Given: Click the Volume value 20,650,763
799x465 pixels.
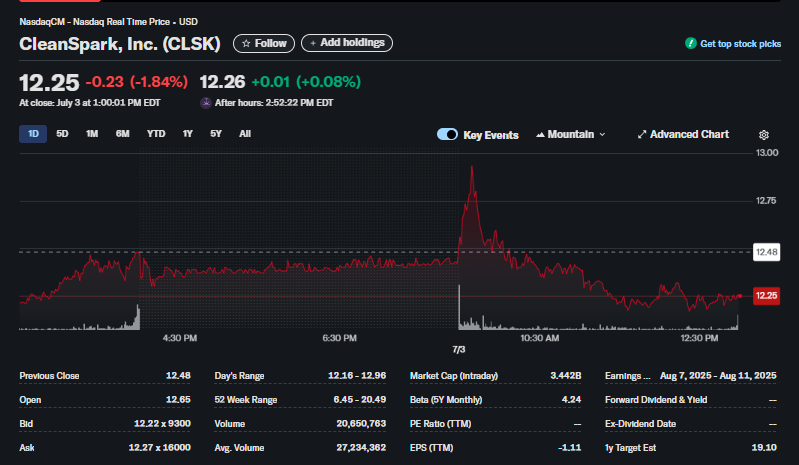Looking at the screenshot, I should pos(361,424).
